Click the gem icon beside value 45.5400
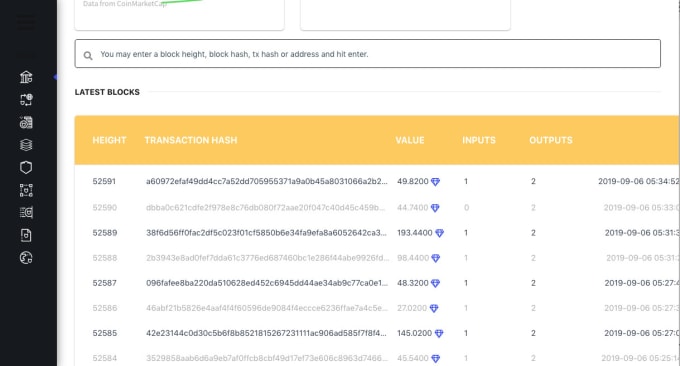 click(x=436, y=359)
